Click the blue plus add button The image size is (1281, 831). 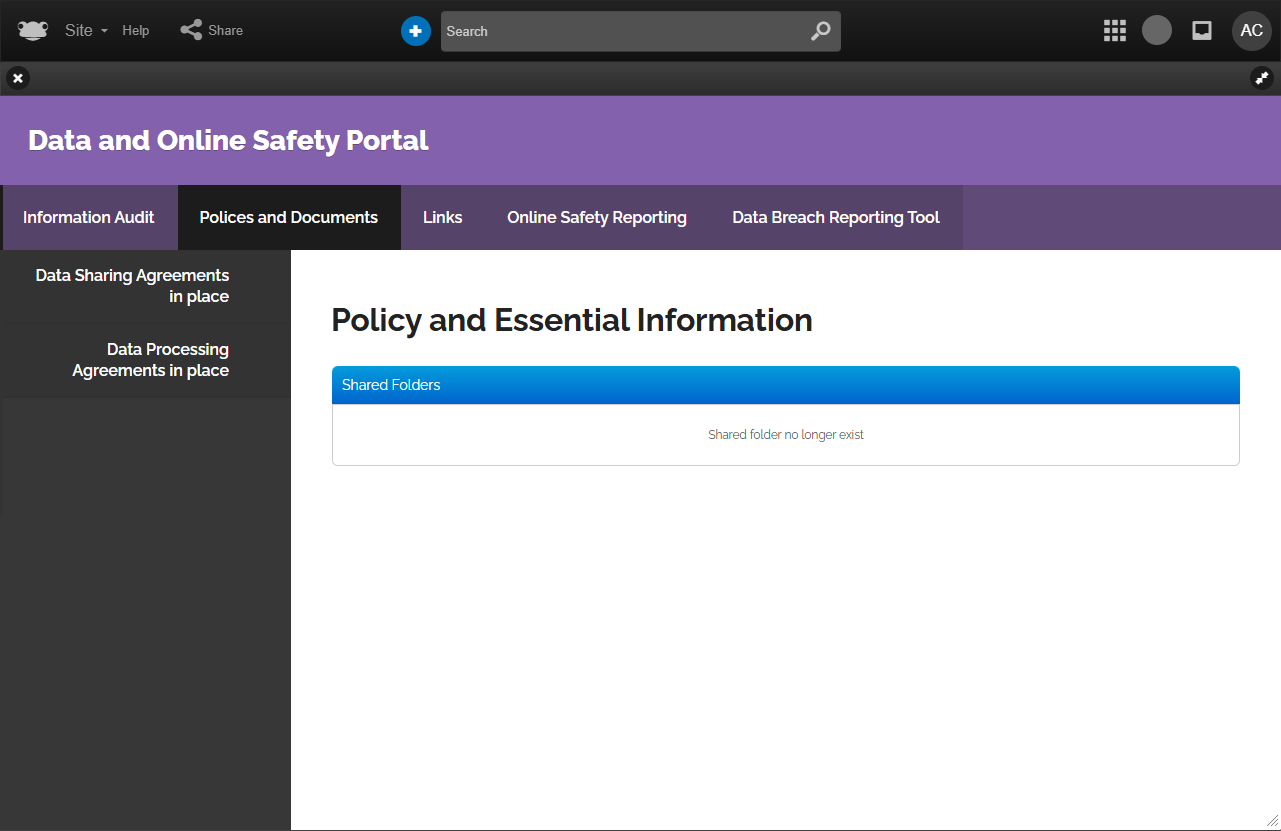click(x=416, y=31)
